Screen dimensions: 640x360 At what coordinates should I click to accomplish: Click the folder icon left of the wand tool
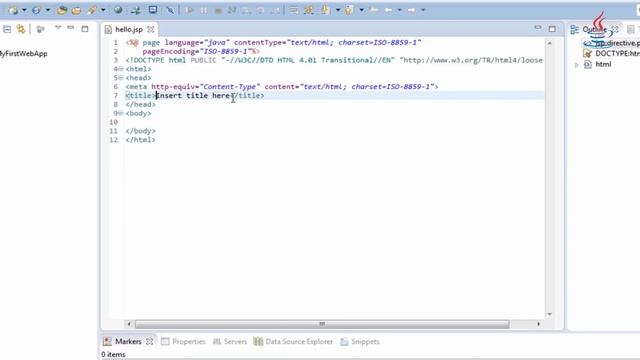pos(76,10)
